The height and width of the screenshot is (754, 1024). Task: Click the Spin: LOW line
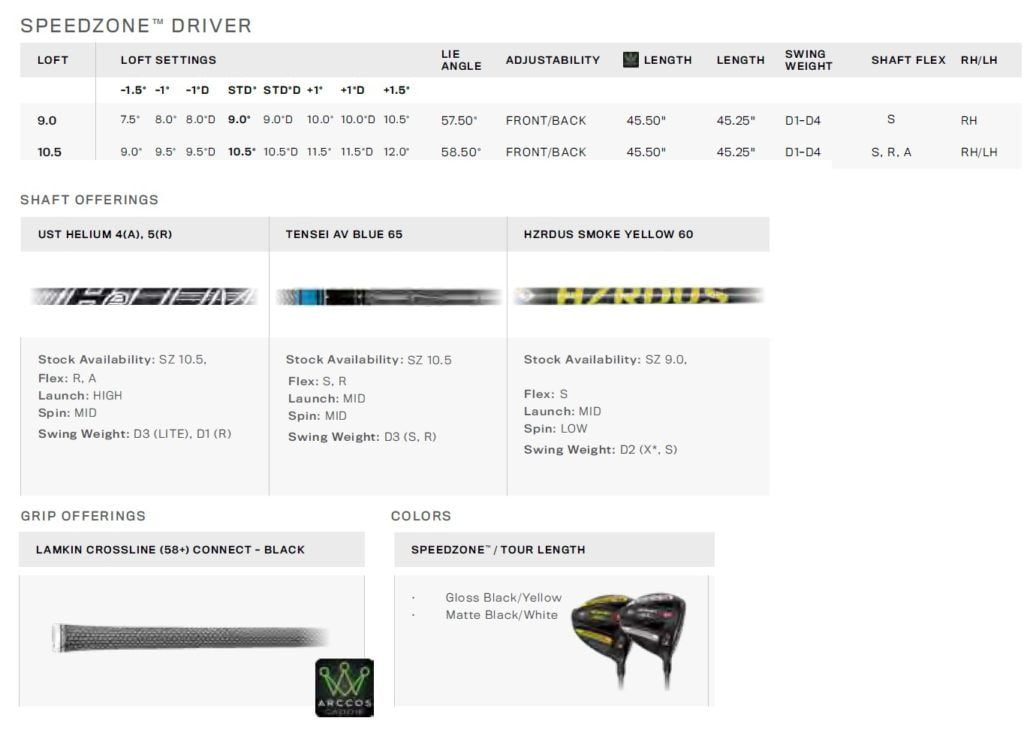tap(556, 429)
